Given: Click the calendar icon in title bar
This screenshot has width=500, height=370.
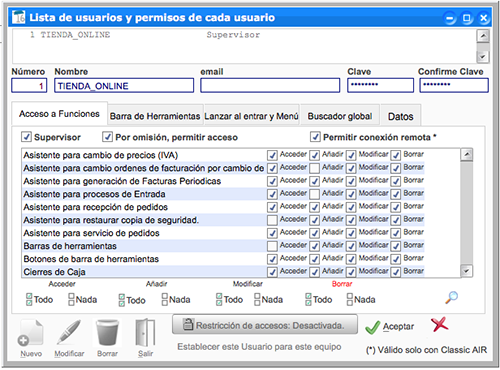Looking at the screenshot, I should tap(18, 17).
